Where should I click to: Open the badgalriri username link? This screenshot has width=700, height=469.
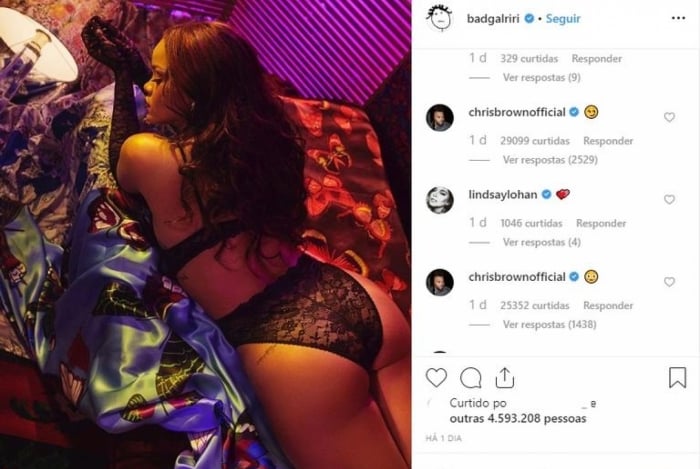(493, 19)
